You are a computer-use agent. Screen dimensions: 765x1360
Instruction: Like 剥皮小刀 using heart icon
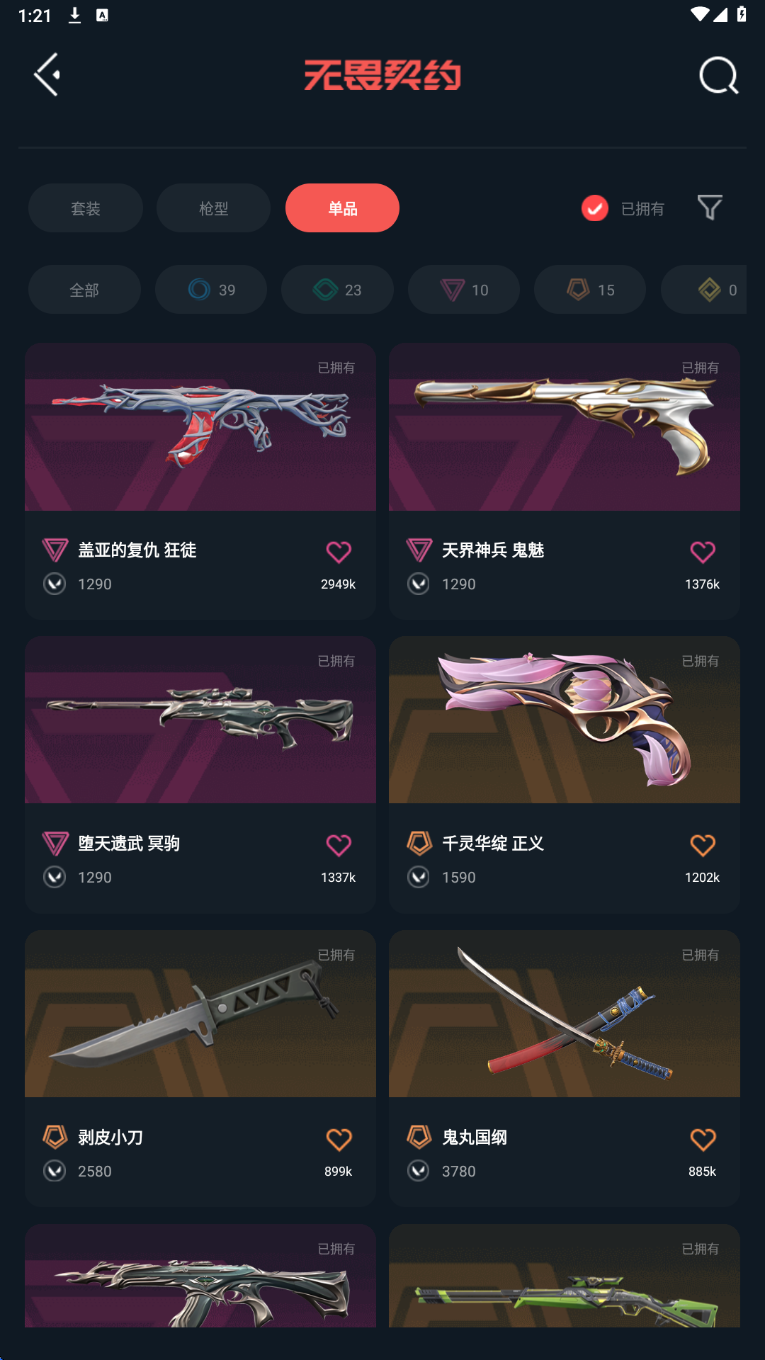coord(339,1139)
